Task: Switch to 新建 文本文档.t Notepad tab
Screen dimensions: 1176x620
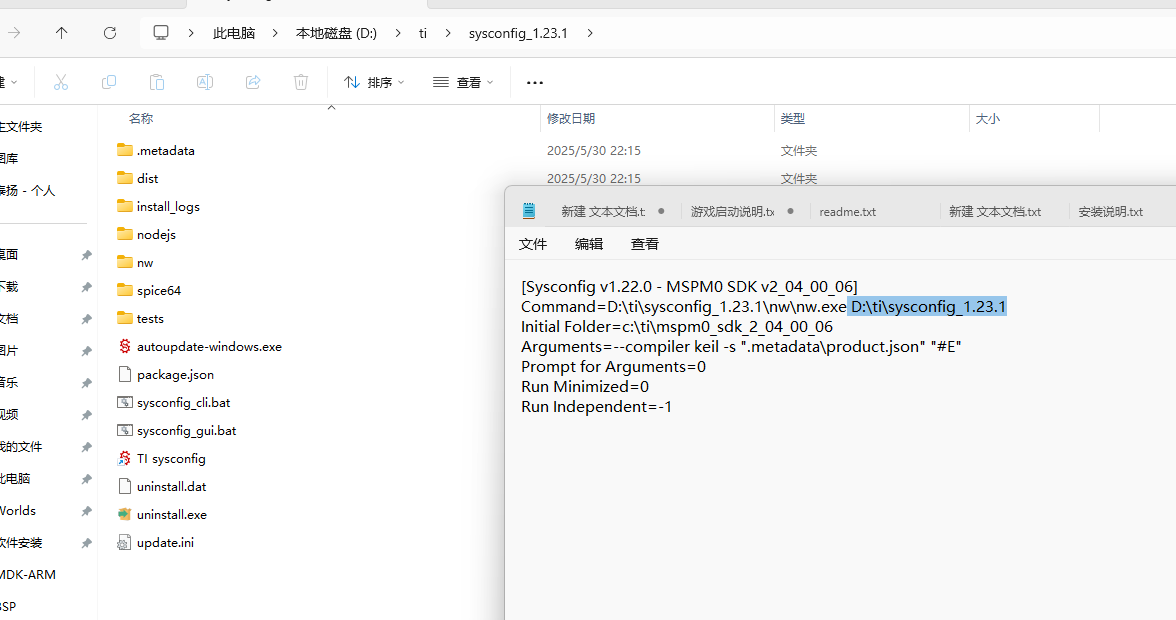Action: point(603,211)
